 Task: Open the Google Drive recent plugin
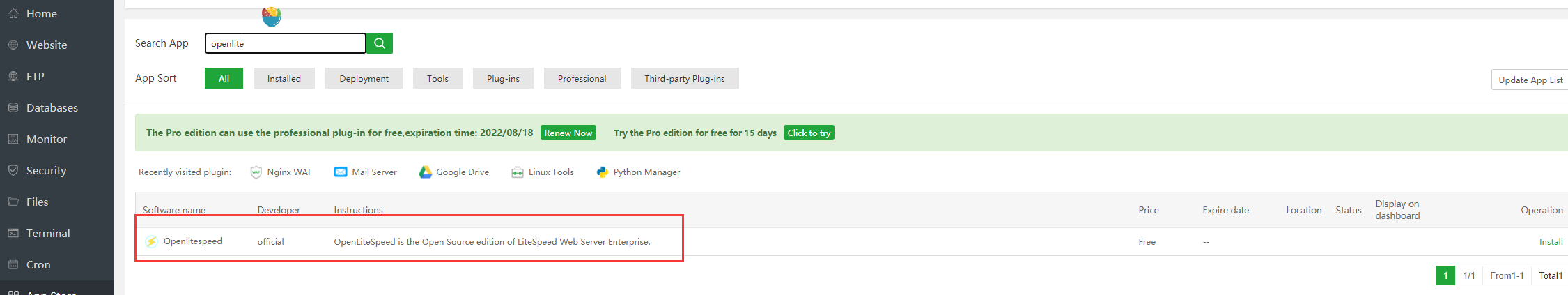pos(454,172)
